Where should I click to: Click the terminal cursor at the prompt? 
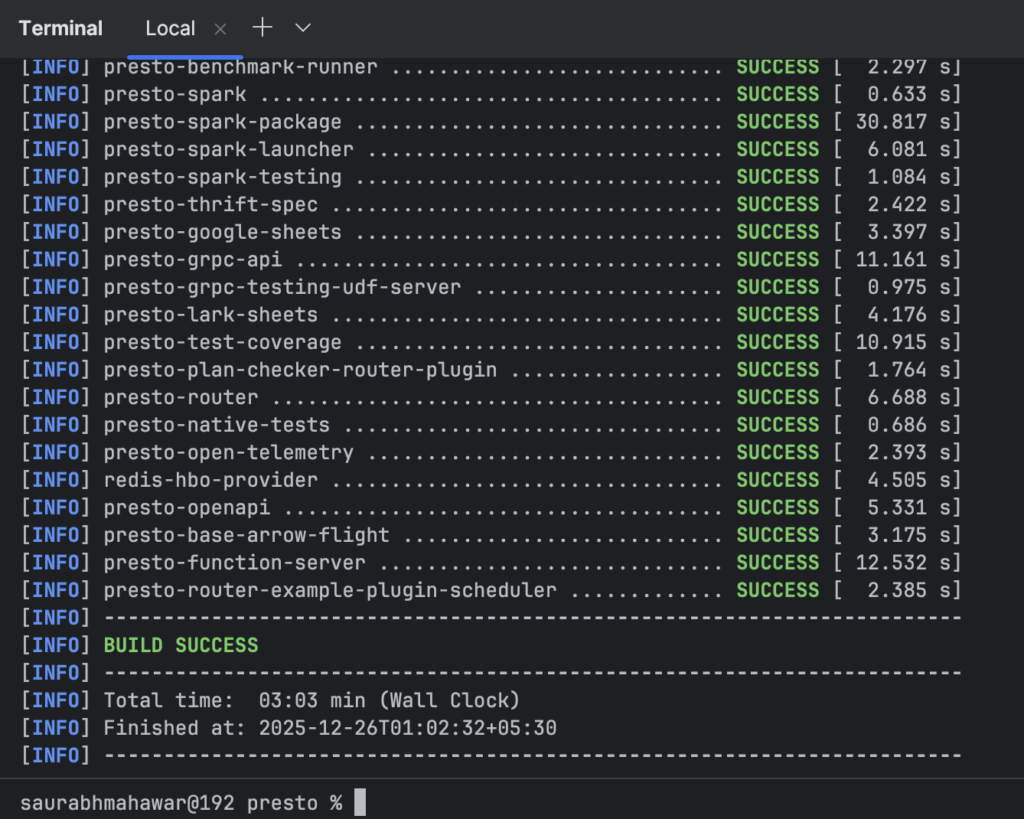[360, 802]
